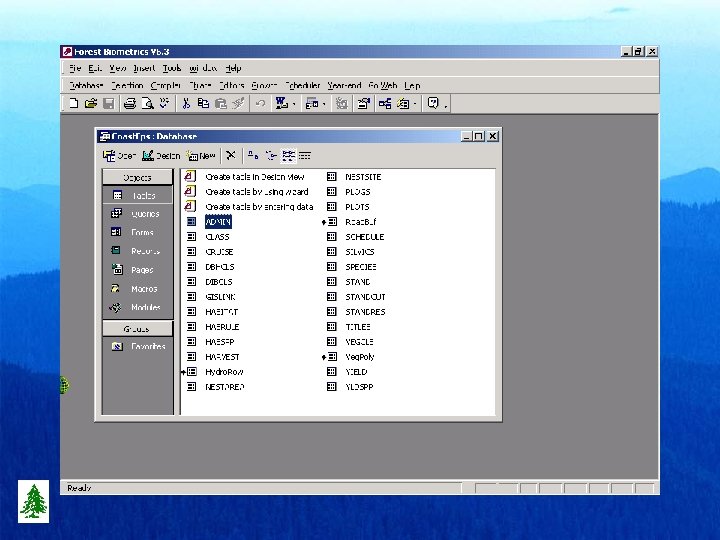Select Macros in the Objects pane

pos(137,288)
